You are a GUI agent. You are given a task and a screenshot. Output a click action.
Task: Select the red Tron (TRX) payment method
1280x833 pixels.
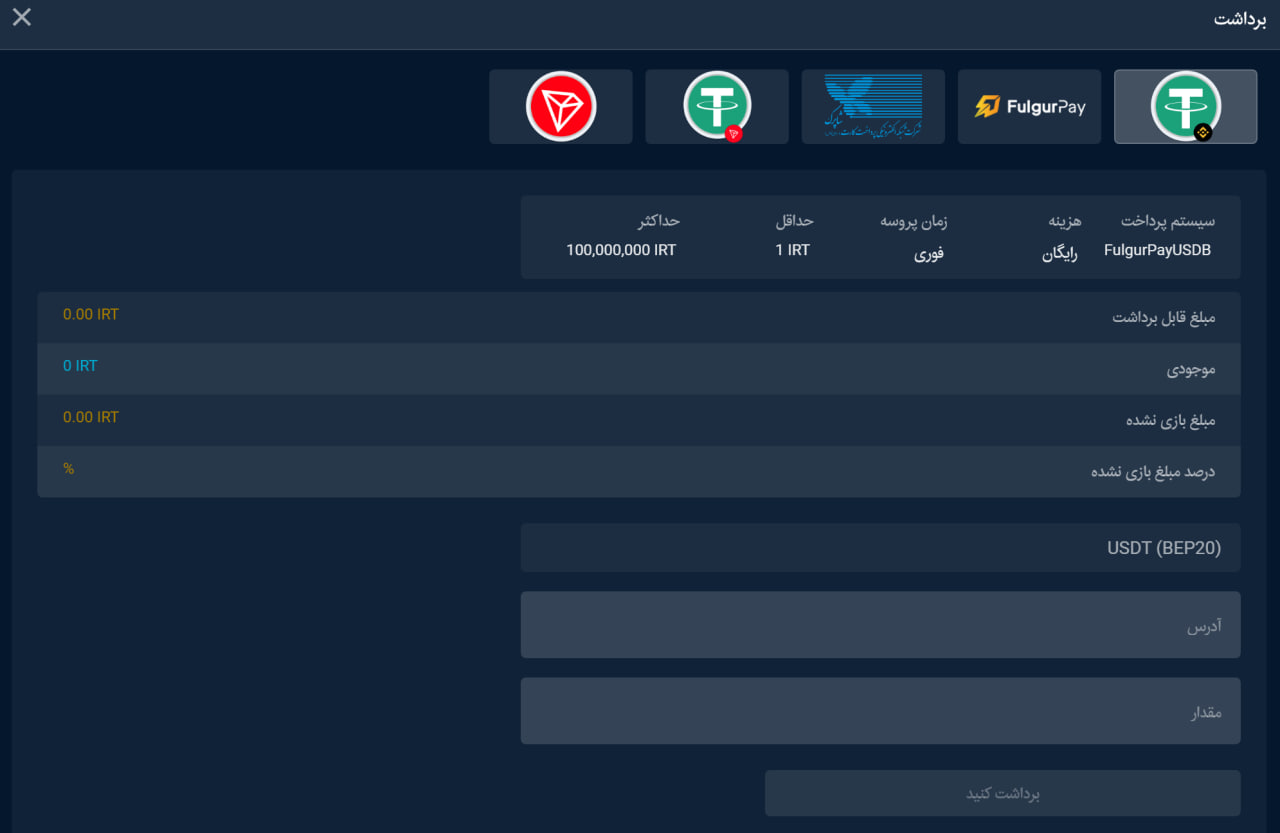point(561,106)
